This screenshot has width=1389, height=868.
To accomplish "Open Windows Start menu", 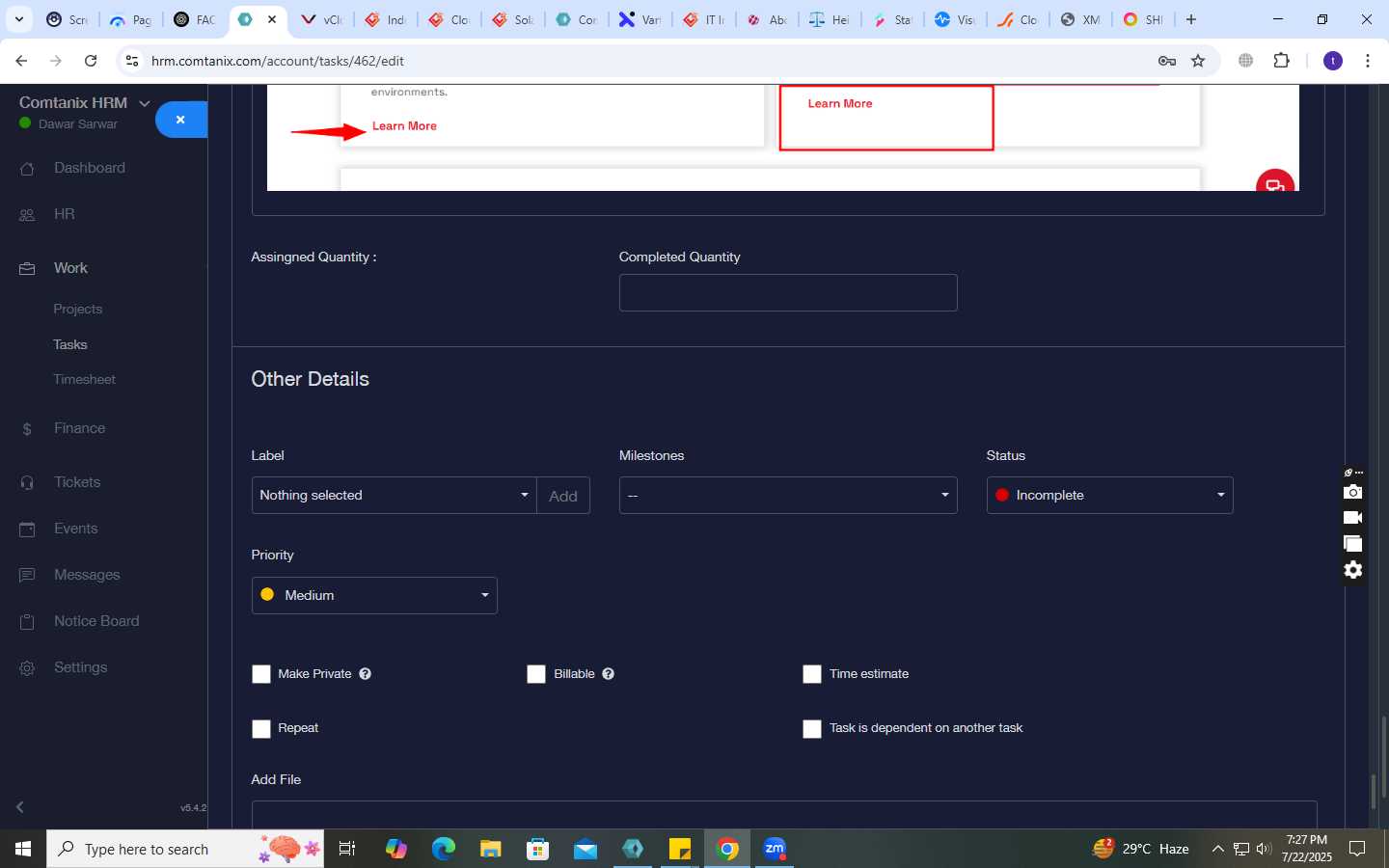I will click(23, 849).
